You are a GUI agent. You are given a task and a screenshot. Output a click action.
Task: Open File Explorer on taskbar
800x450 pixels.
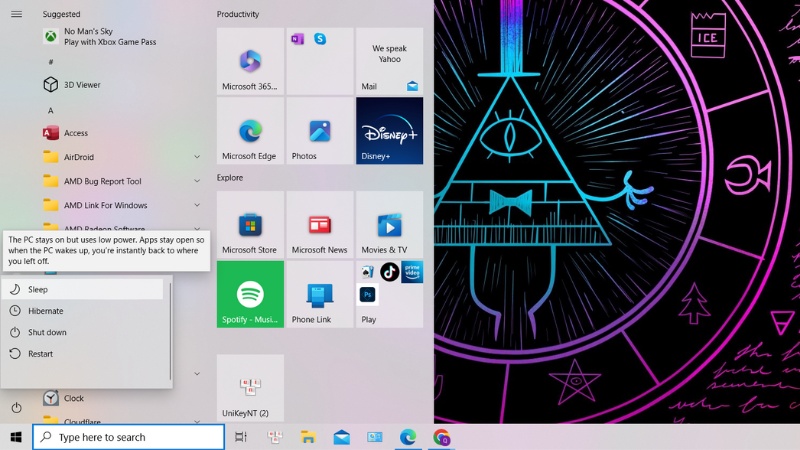308,437
